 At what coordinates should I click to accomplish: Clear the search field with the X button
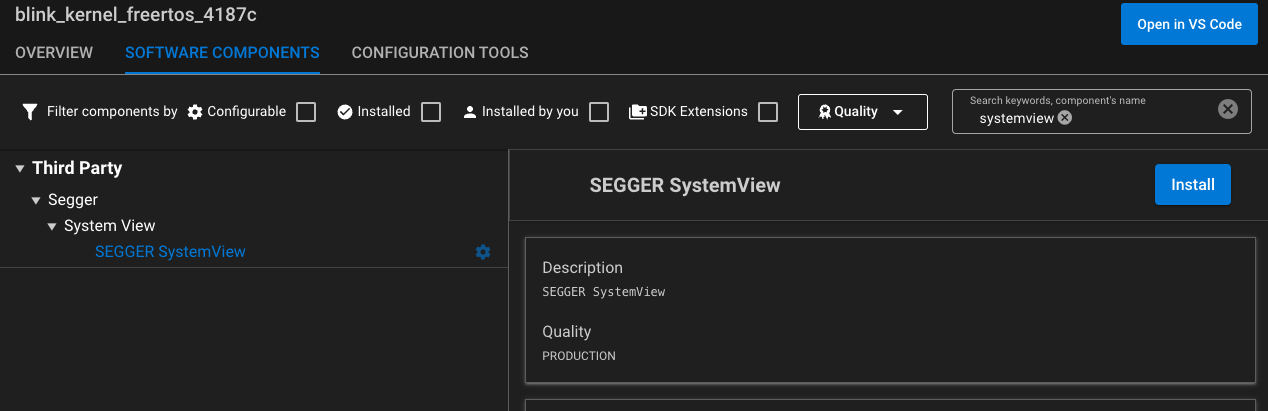pyautogui.click(x=1228, y=109)
